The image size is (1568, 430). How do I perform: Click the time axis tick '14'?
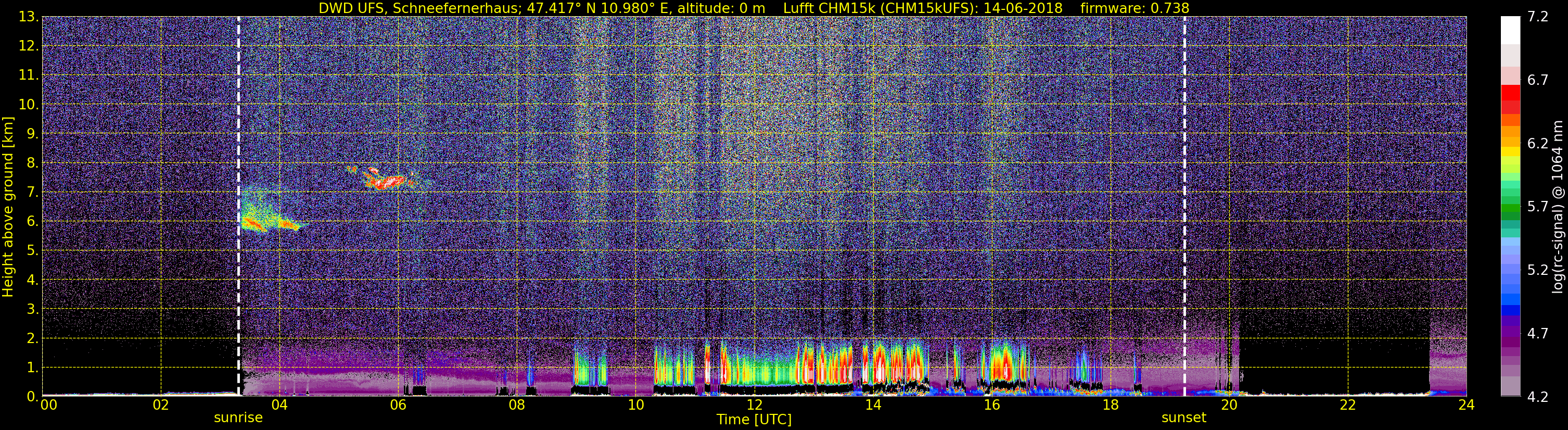[x=873, y=405]
